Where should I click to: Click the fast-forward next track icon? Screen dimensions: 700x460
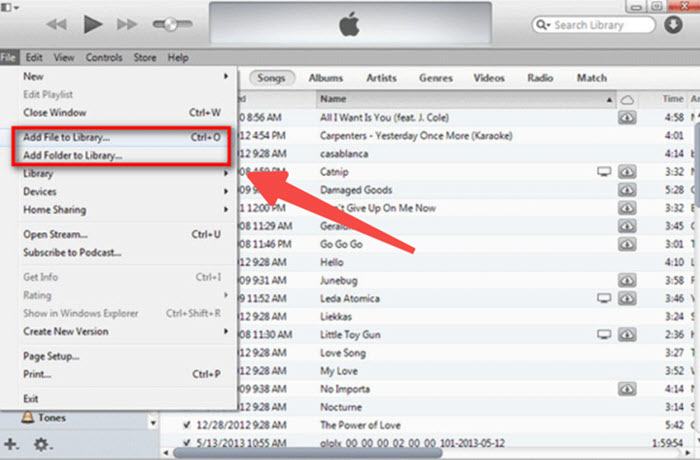[128, 23]
